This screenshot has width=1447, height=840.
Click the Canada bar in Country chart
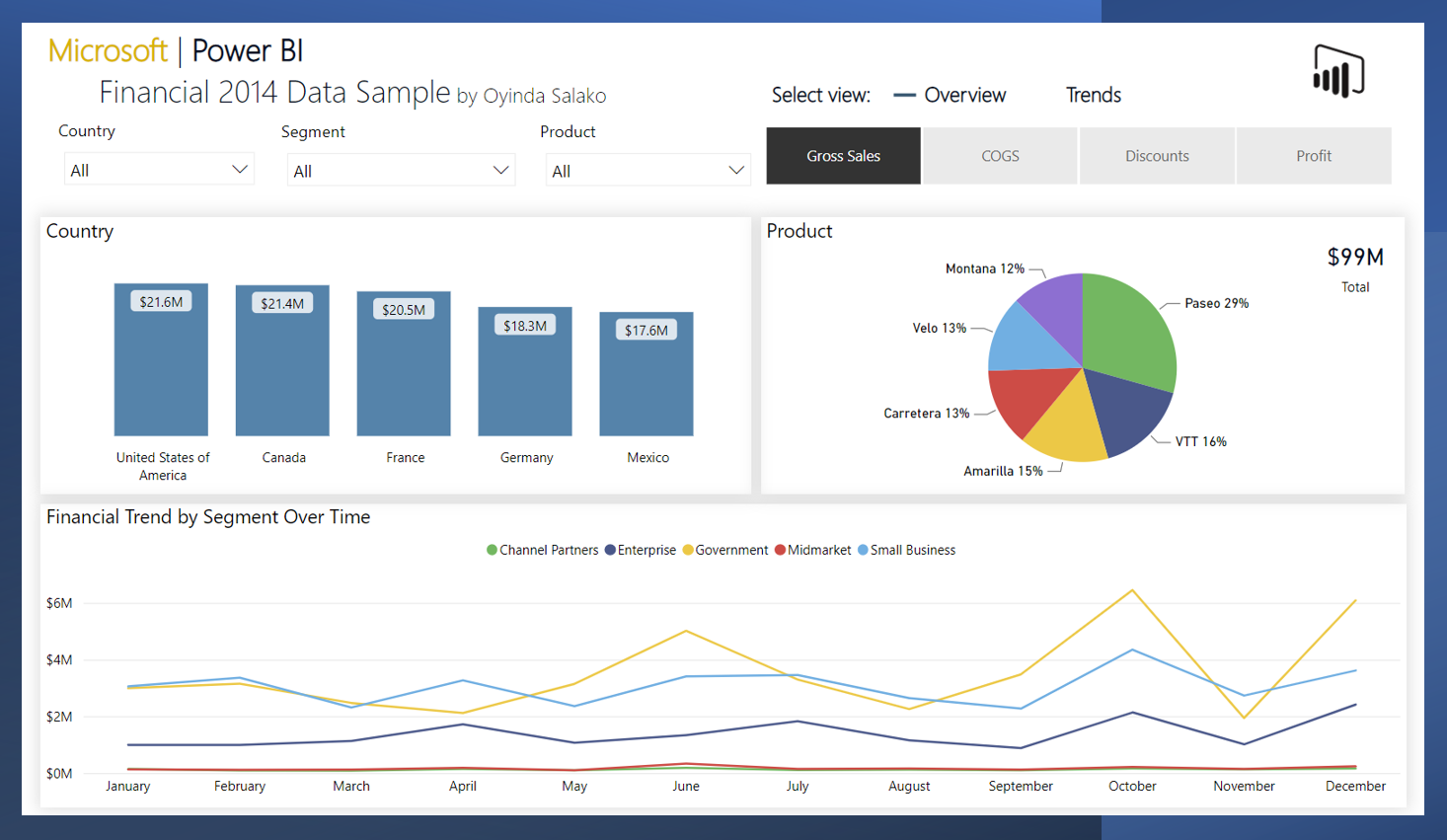tap(282, 361)
